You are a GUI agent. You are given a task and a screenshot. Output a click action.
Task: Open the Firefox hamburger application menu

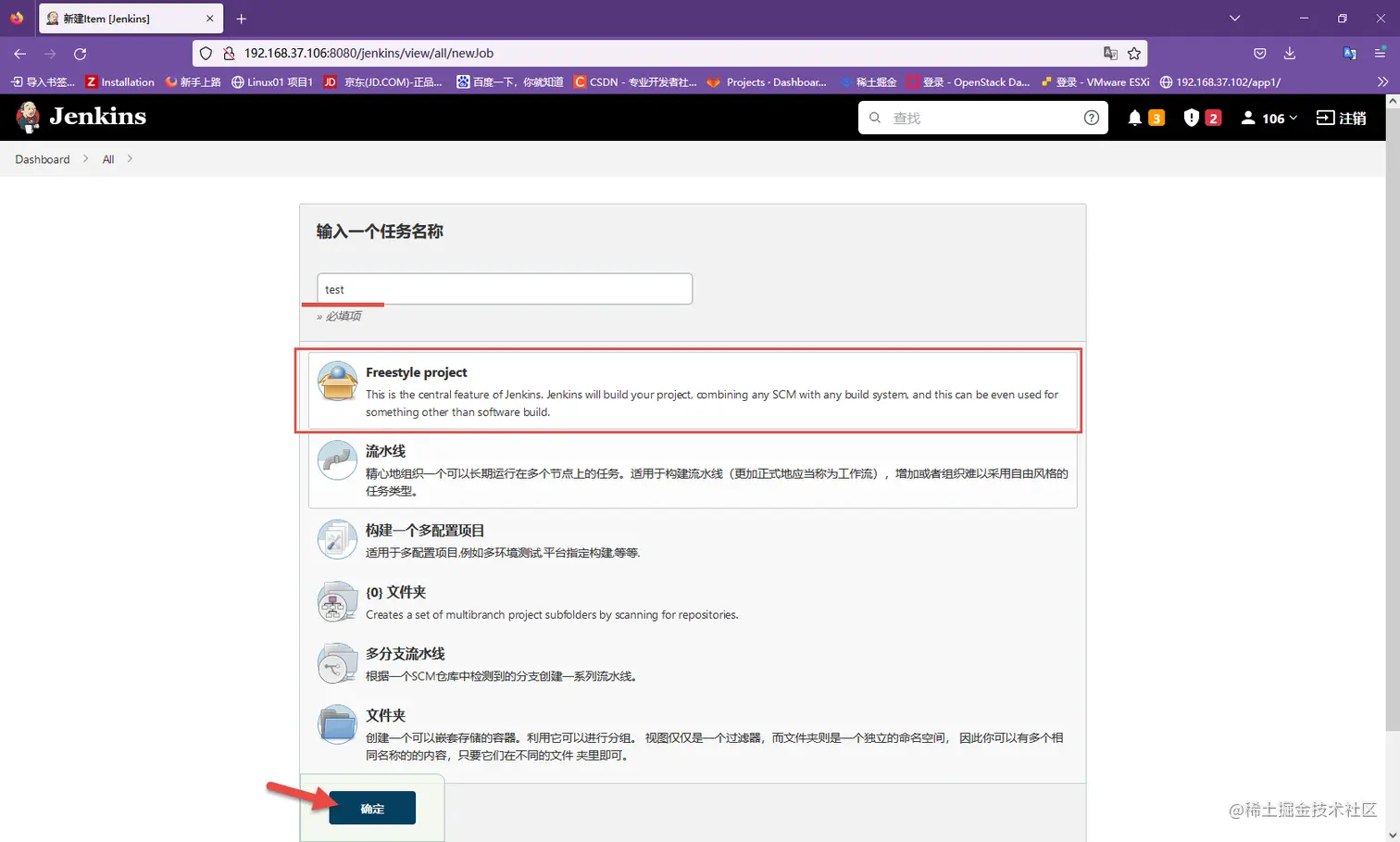[x=1379, y=53]
